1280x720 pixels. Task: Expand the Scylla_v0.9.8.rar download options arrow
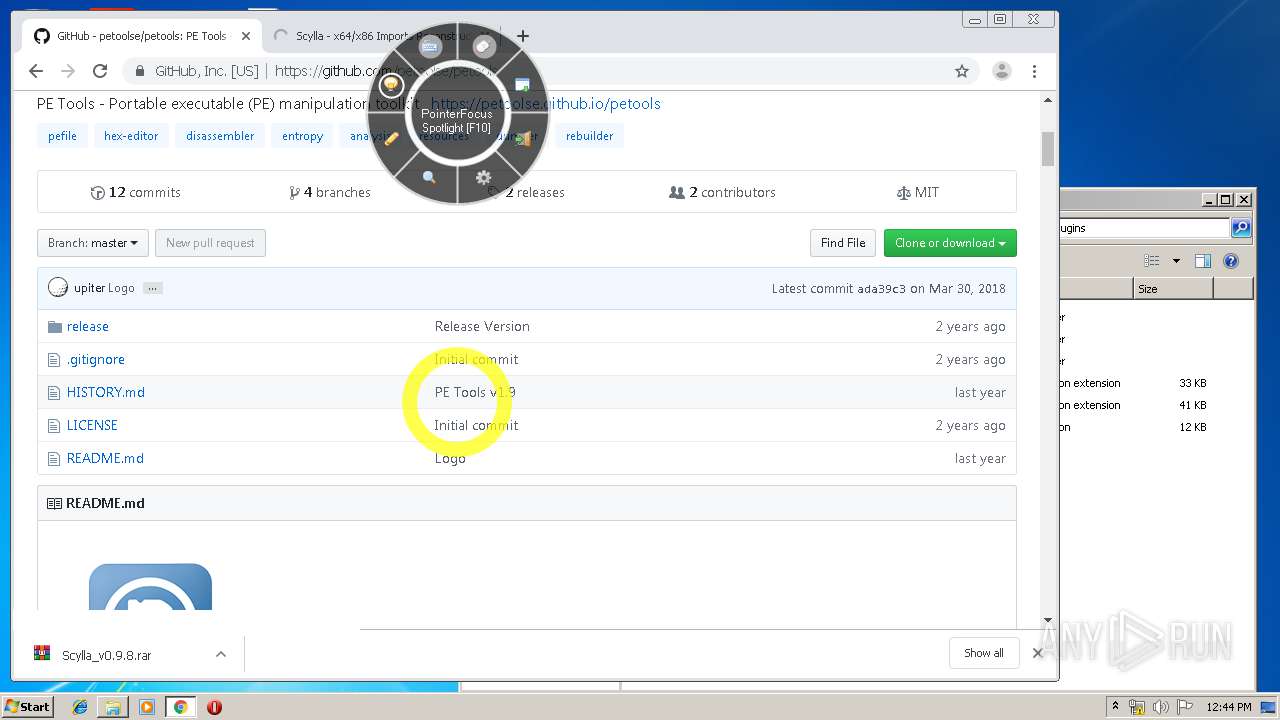(x=221, y=654)
